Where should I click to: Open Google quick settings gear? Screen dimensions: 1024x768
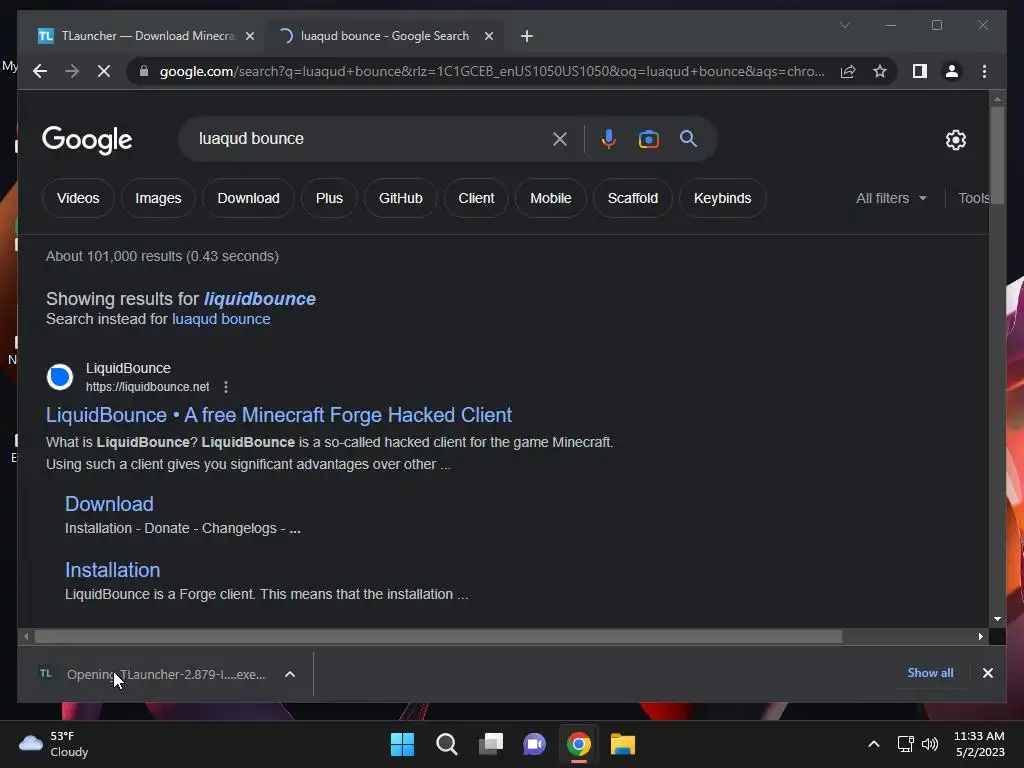(955, 140)
